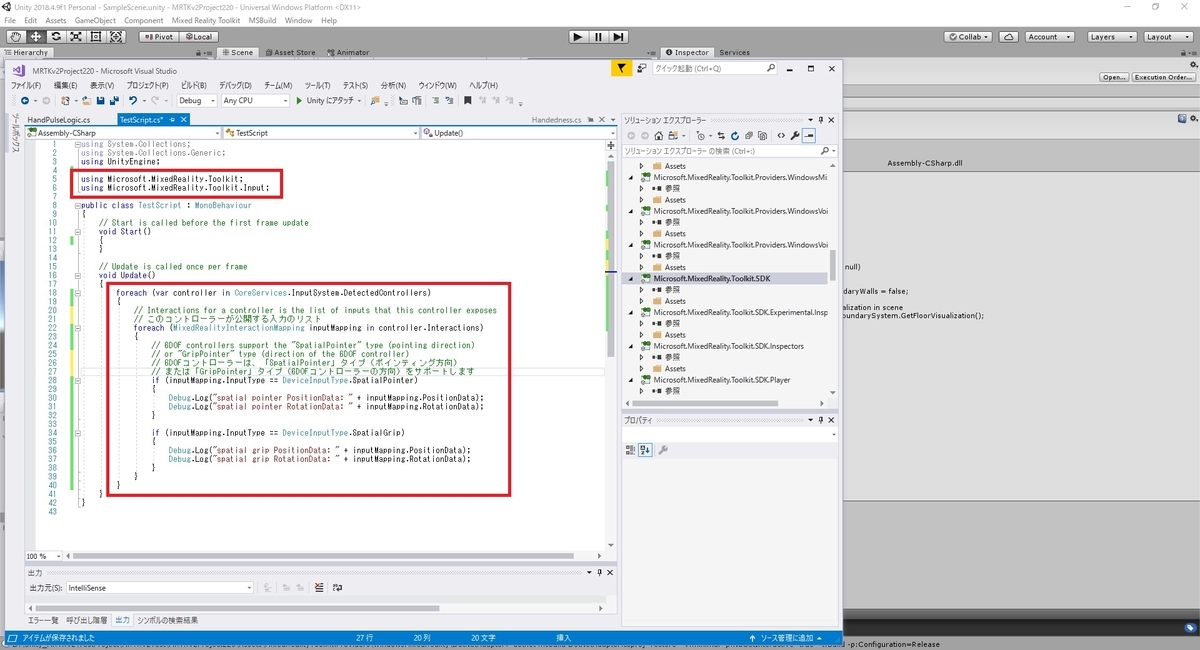Open Visual Studio デバッグ(D) menu
Image resolution: width=1200 pixels, height=650 pixels.
click(x=236, y=85)
